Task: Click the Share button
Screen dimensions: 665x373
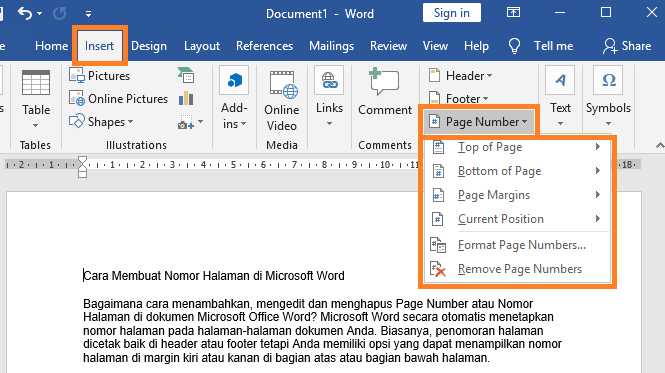Action: coord(627,46)
